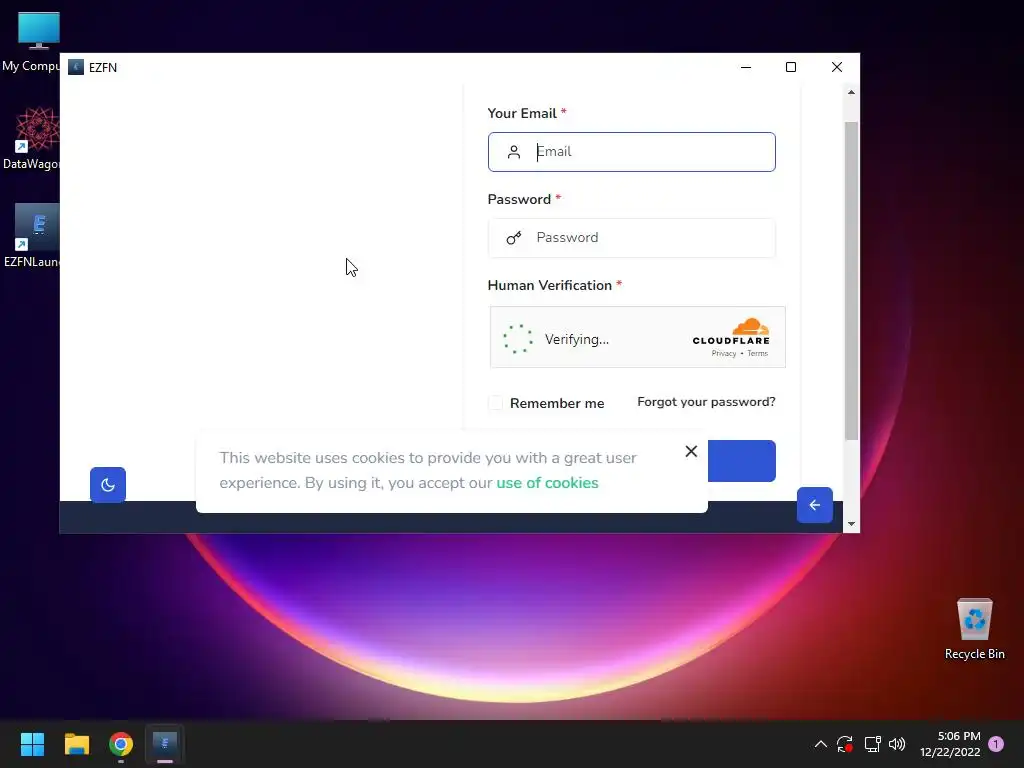
Task: Minimize the EZFN window
Action: (746, 67)
